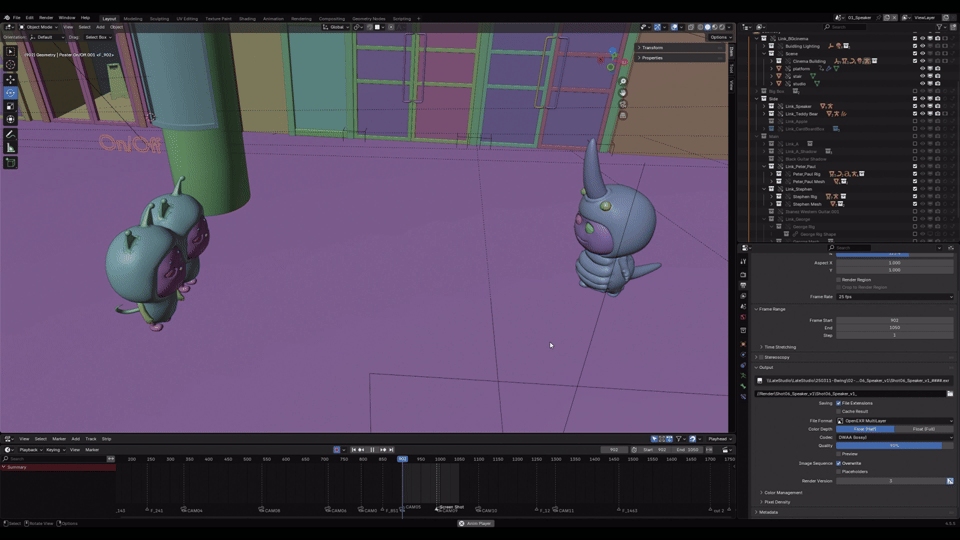Jump to timeline end frame
The image size is (960, 540).
[x=391, y=450]
